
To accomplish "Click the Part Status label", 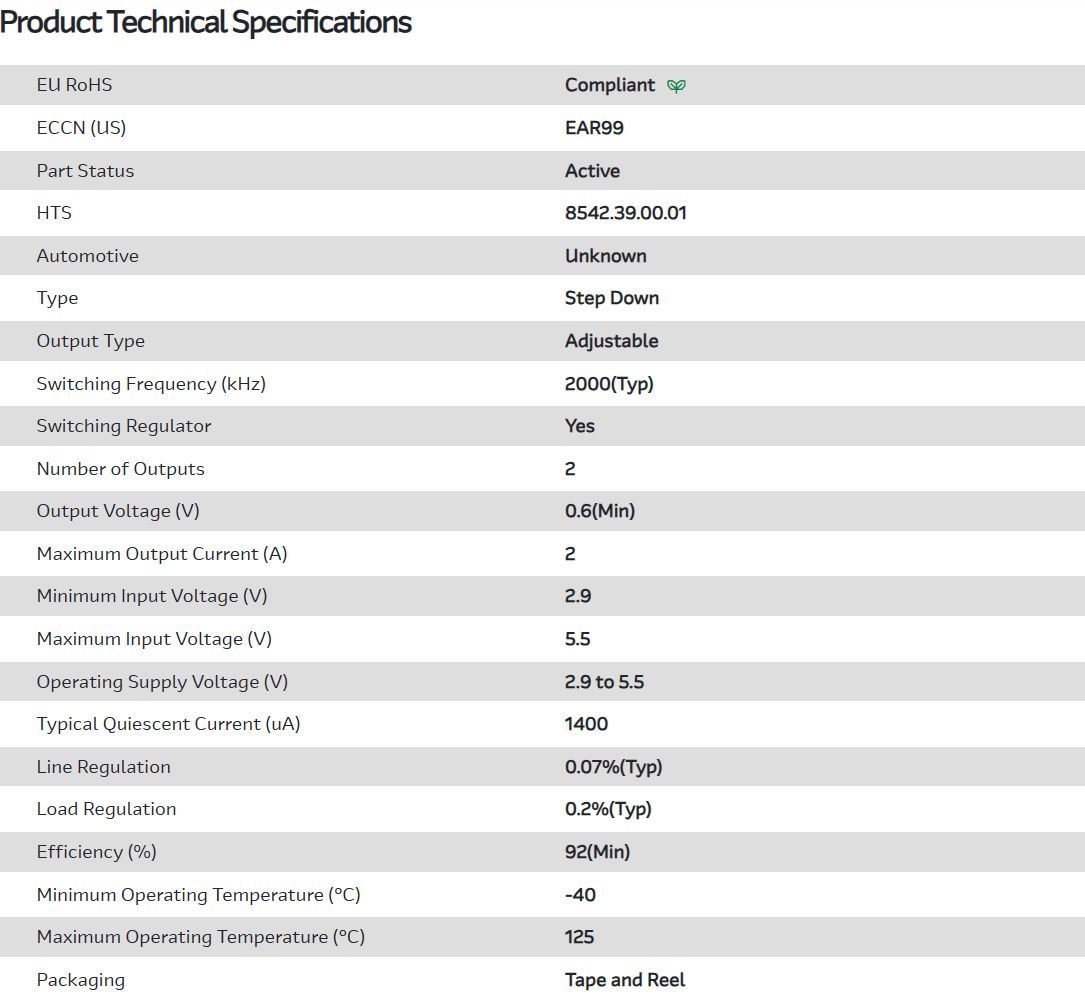I will 85,171.
